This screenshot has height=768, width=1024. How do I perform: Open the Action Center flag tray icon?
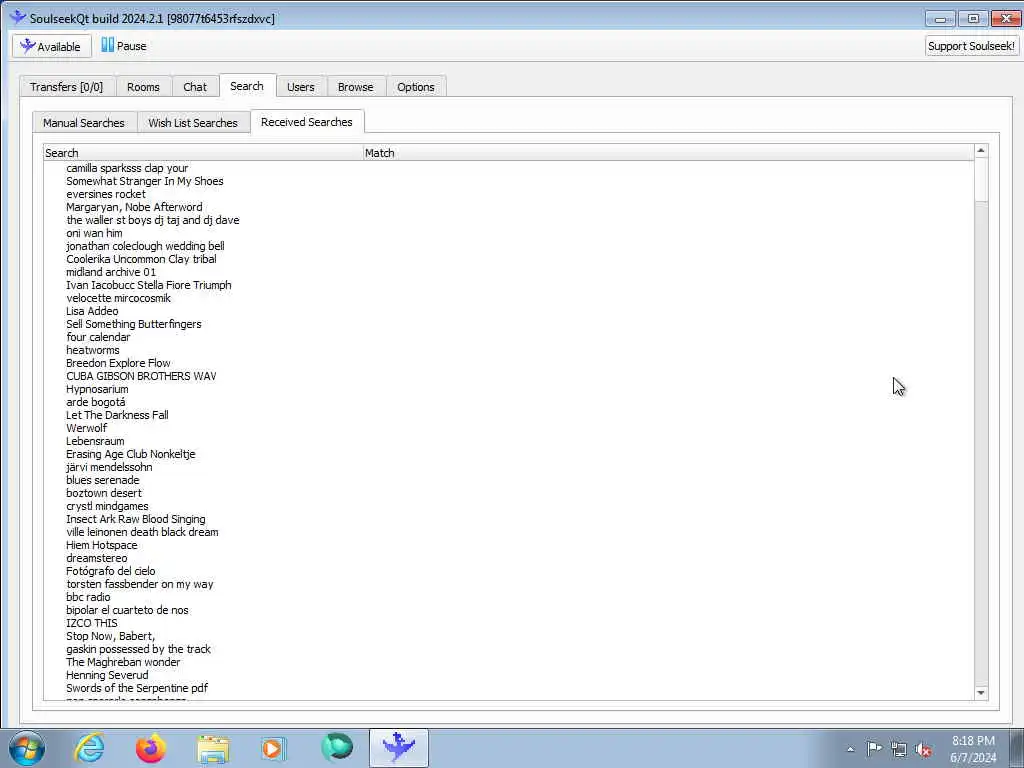[874, 749]
